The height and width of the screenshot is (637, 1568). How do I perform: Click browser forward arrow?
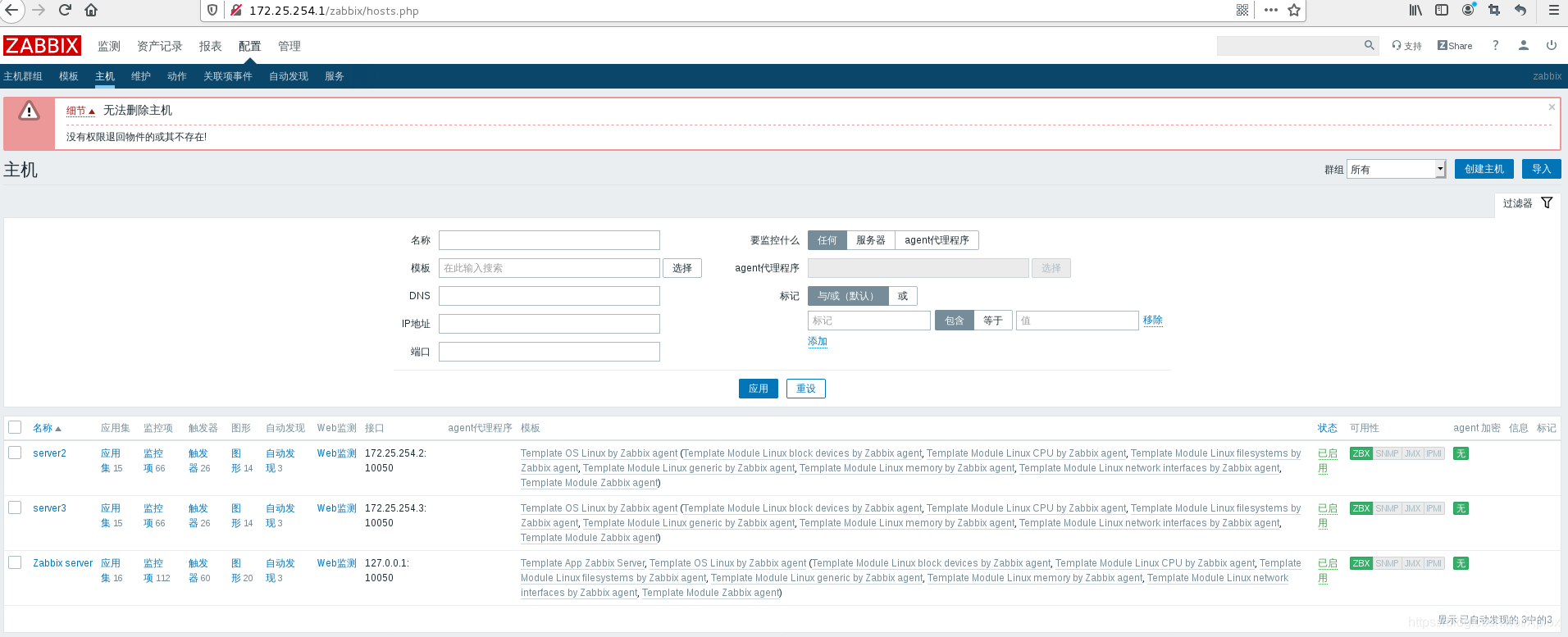[x=39, y=10]
